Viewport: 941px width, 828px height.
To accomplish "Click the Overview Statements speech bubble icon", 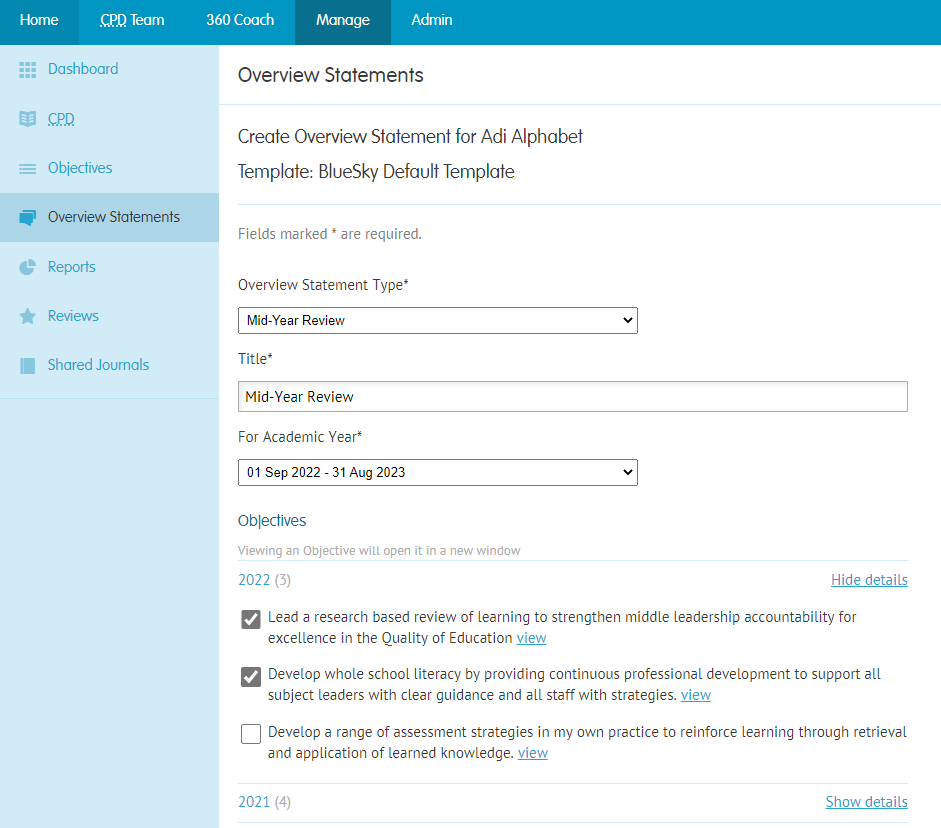I will pos(28,217).
